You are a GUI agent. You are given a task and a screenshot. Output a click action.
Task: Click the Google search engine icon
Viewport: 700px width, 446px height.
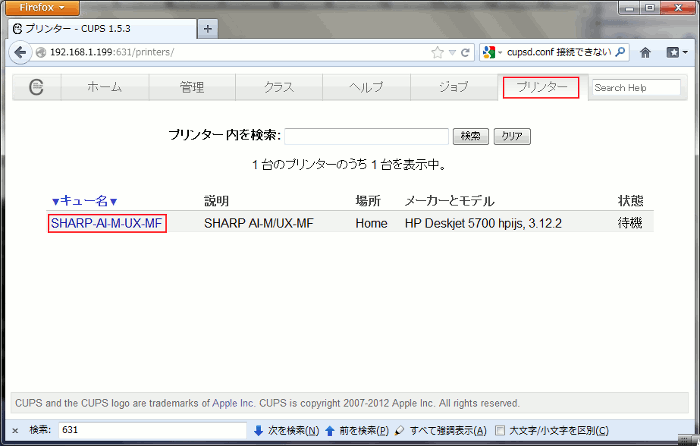point(490,52)
